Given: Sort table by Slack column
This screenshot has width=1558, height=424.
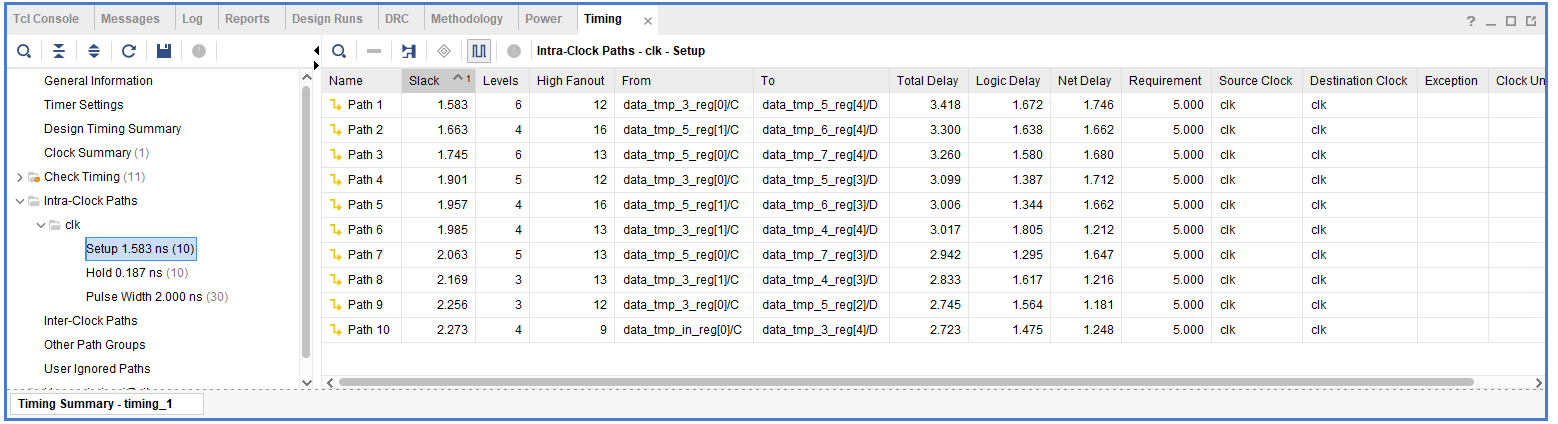Looking at the screenshot, I should (x=438, y=81).
